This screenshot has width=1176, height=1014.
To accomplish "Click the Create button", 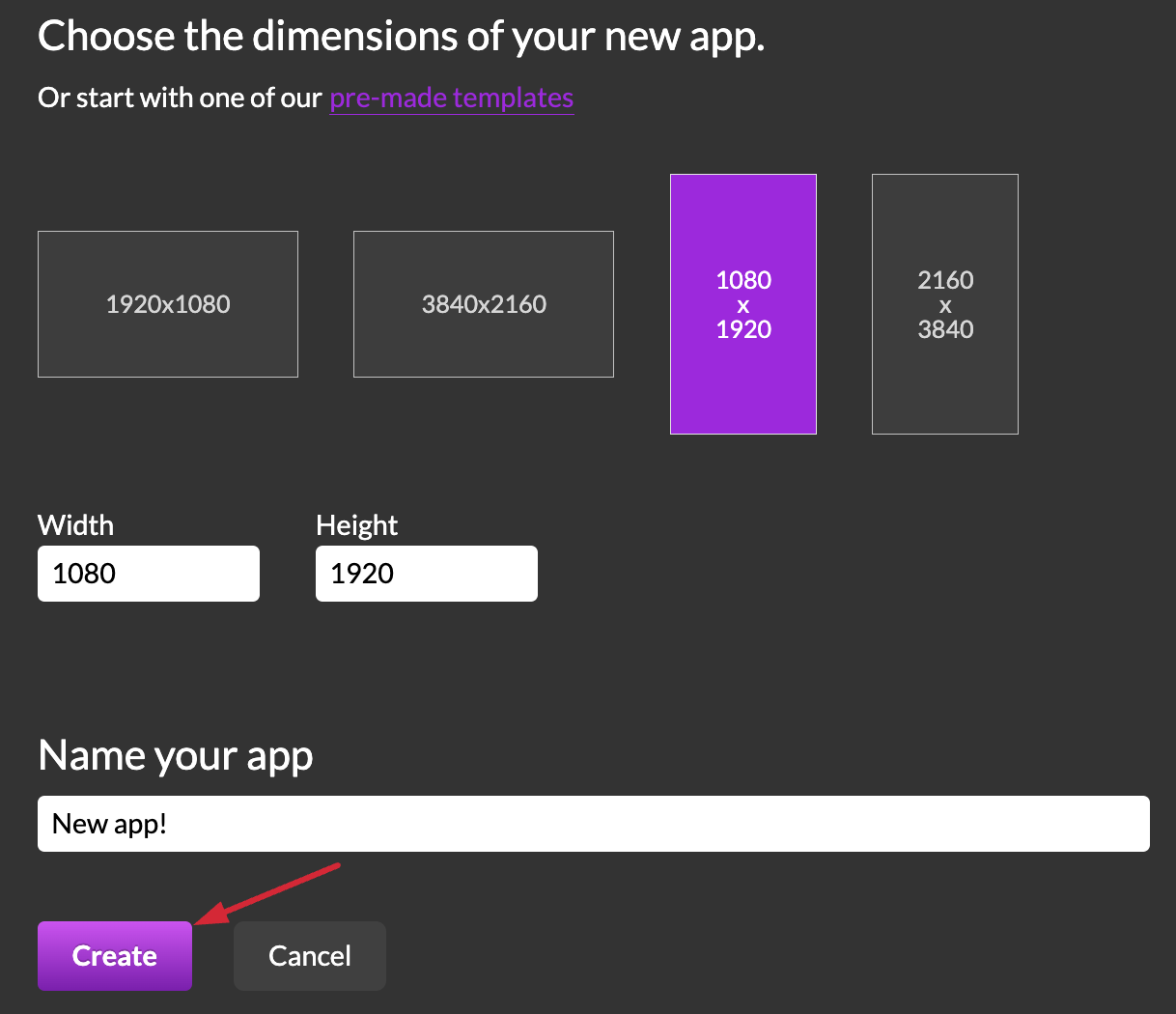I will click(115, 956).
